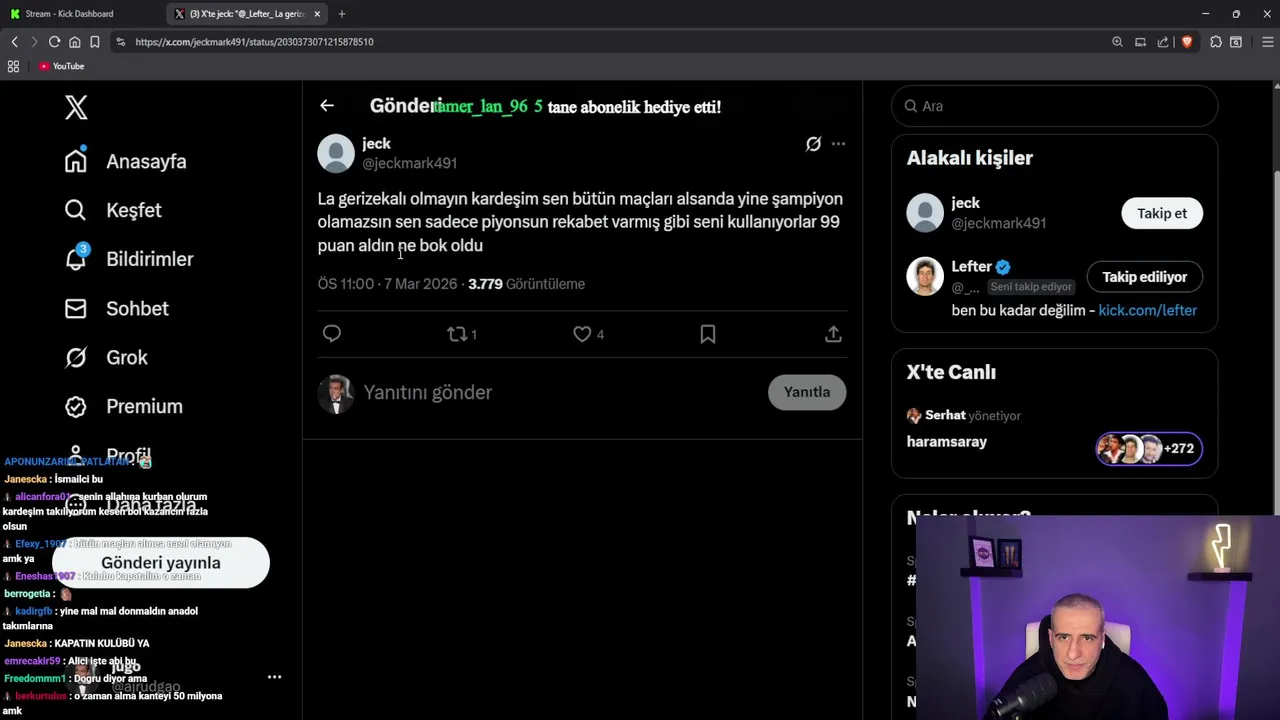1280x720 pixels.
Task: Click the sidebar search panel icon
Action: coord(1236,42)
